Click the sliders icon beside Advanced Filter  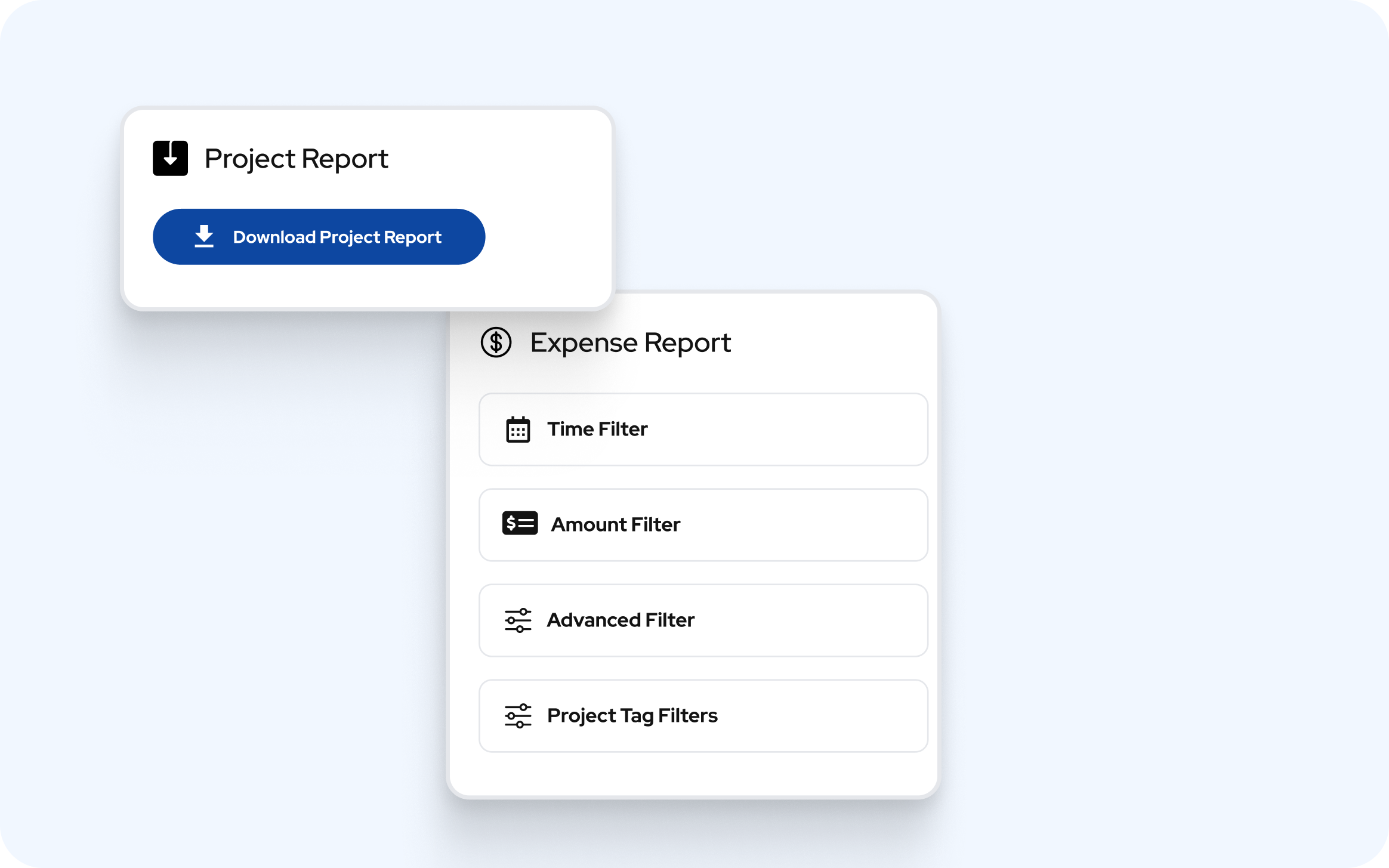click(x=518, y=620)
